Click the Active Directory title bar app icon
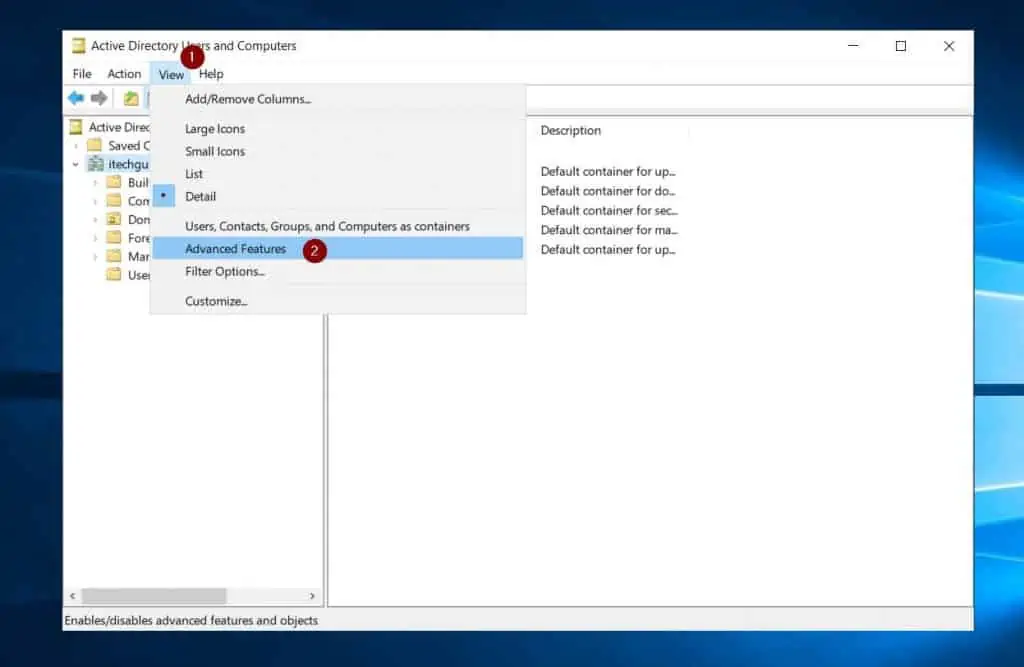Viewport: 1024px width, 667px height. (78, 46)
